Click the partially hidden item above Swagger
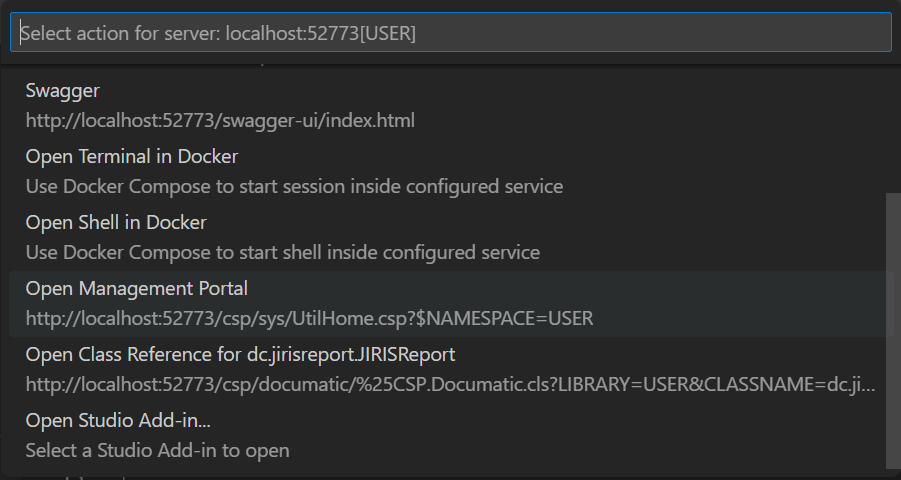 click(200, 63)
